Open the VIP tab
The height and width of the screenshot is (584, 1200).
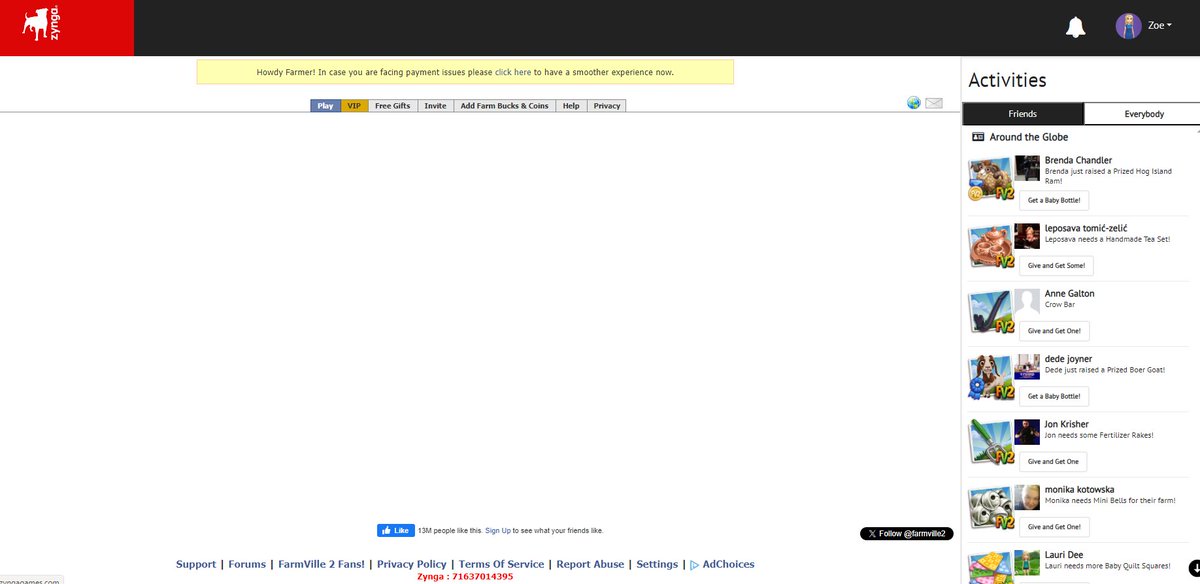pos(354,105)
